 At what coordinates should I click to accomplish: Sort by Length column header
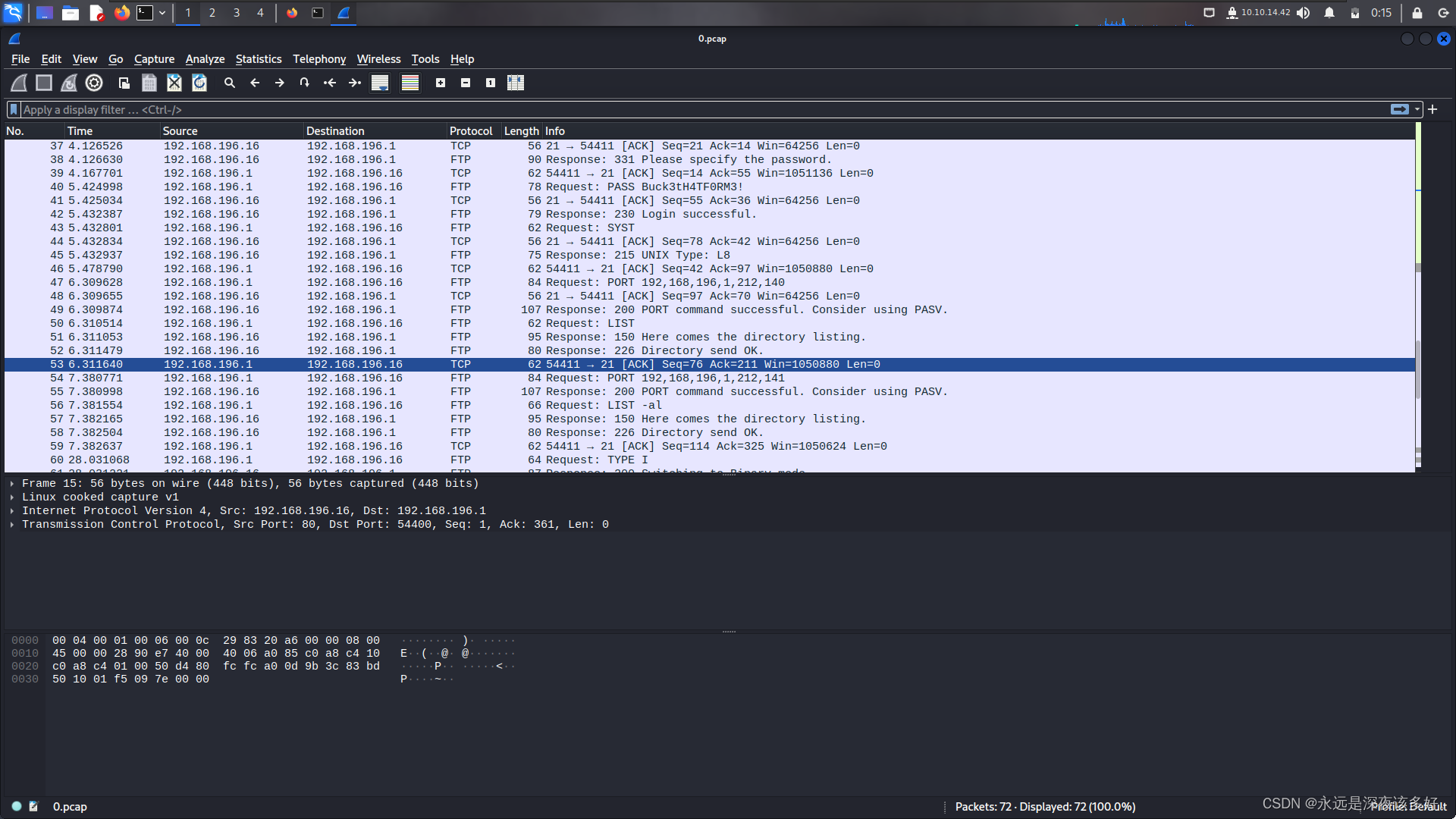[522, 131]
